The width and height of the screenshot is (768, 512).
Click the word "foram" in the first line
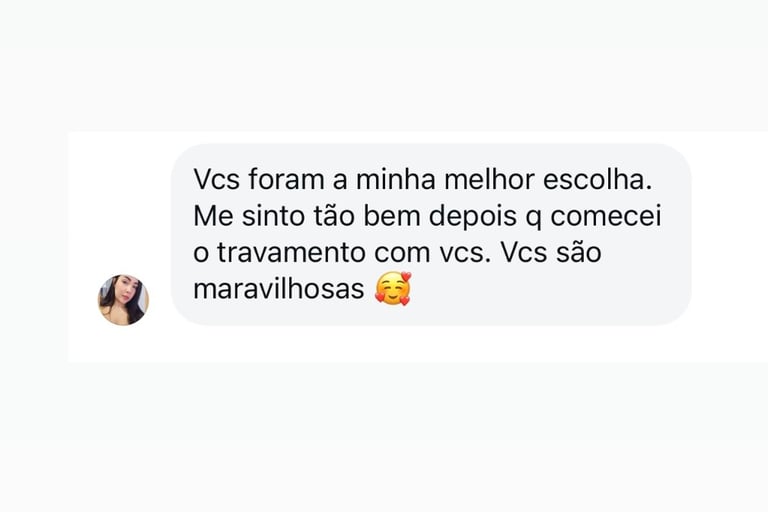click(x=286, y=179)
